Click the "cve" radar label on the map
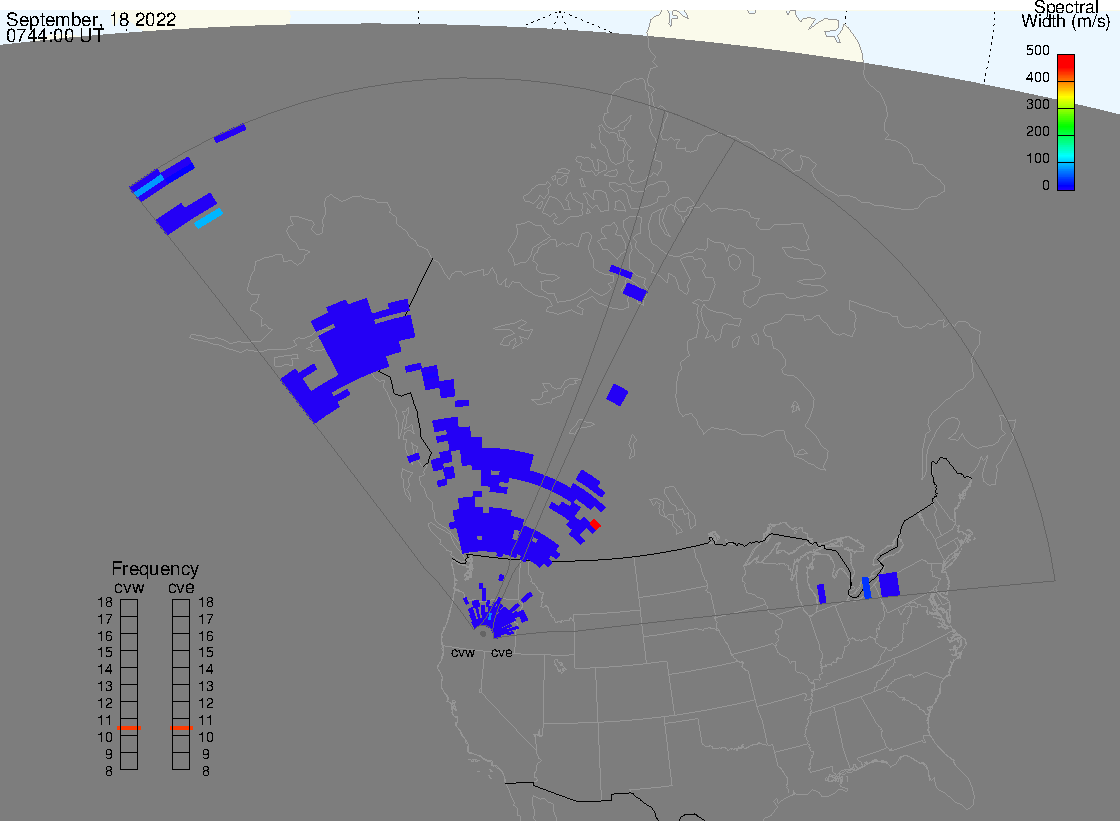1120x821 pixels. tap(501, 653)
